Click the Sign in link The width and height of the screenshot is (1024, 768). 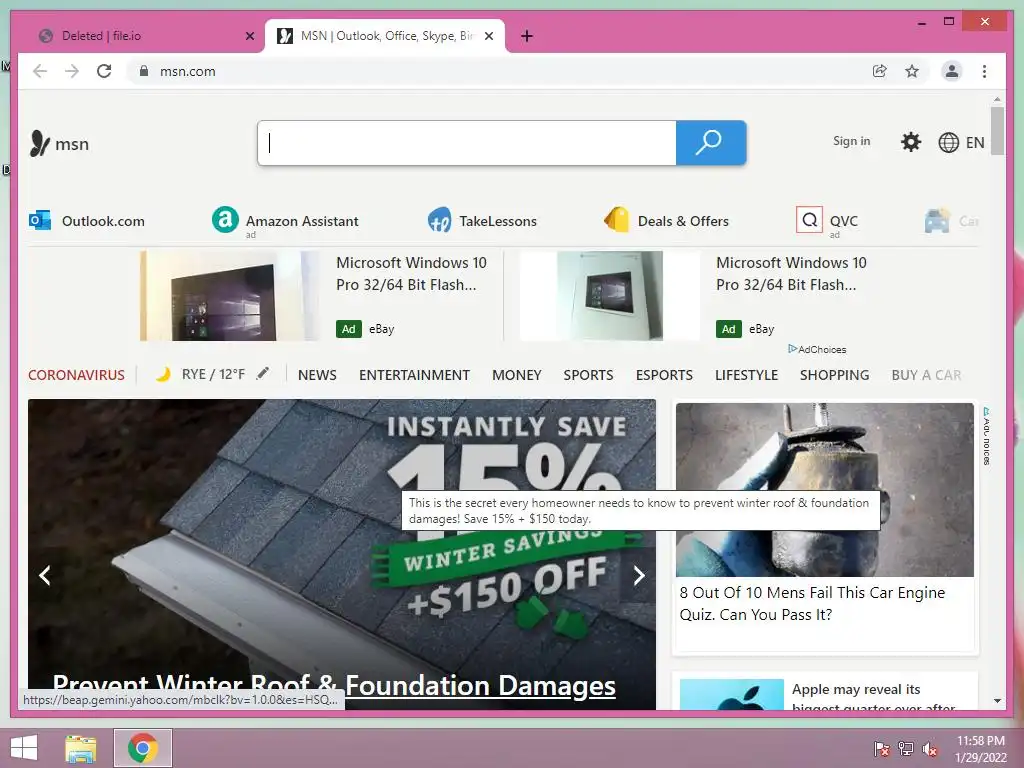[851, 141]
